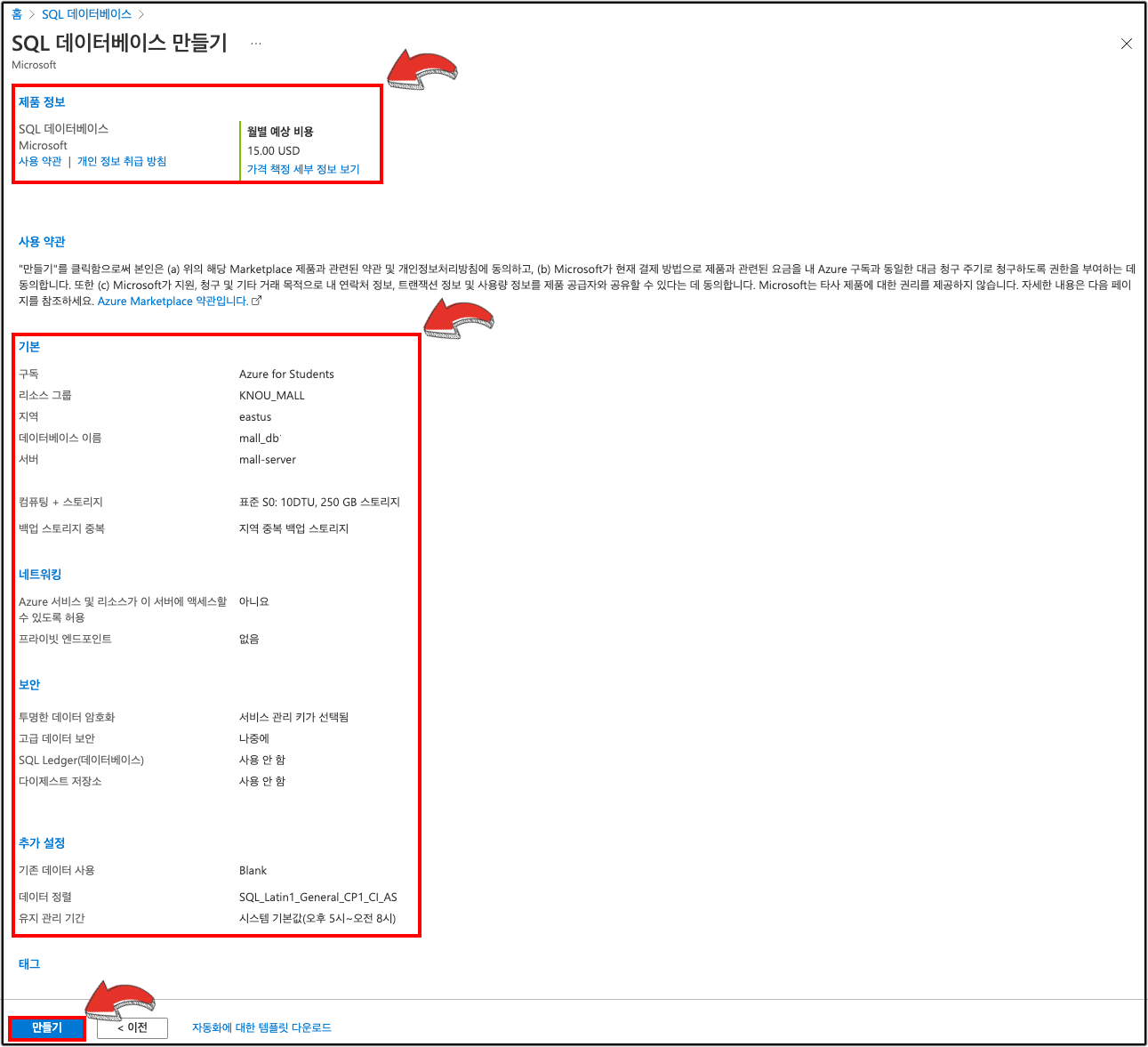Select the 데이터 정렬 label
The image size is (1148, 1047).
[45, 898]
